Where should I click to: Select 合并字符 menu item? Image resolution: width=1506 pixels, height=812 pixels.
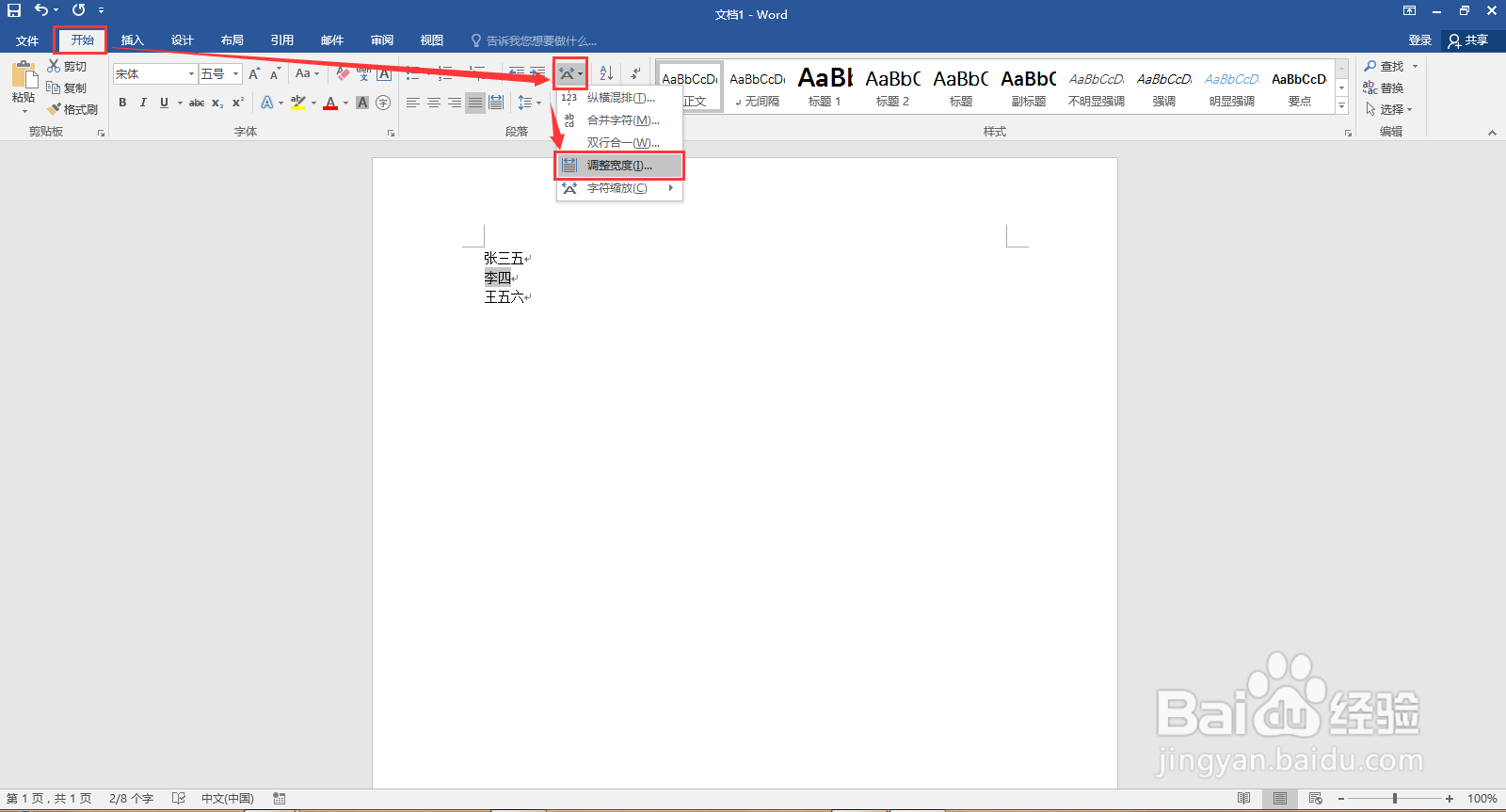619,120
